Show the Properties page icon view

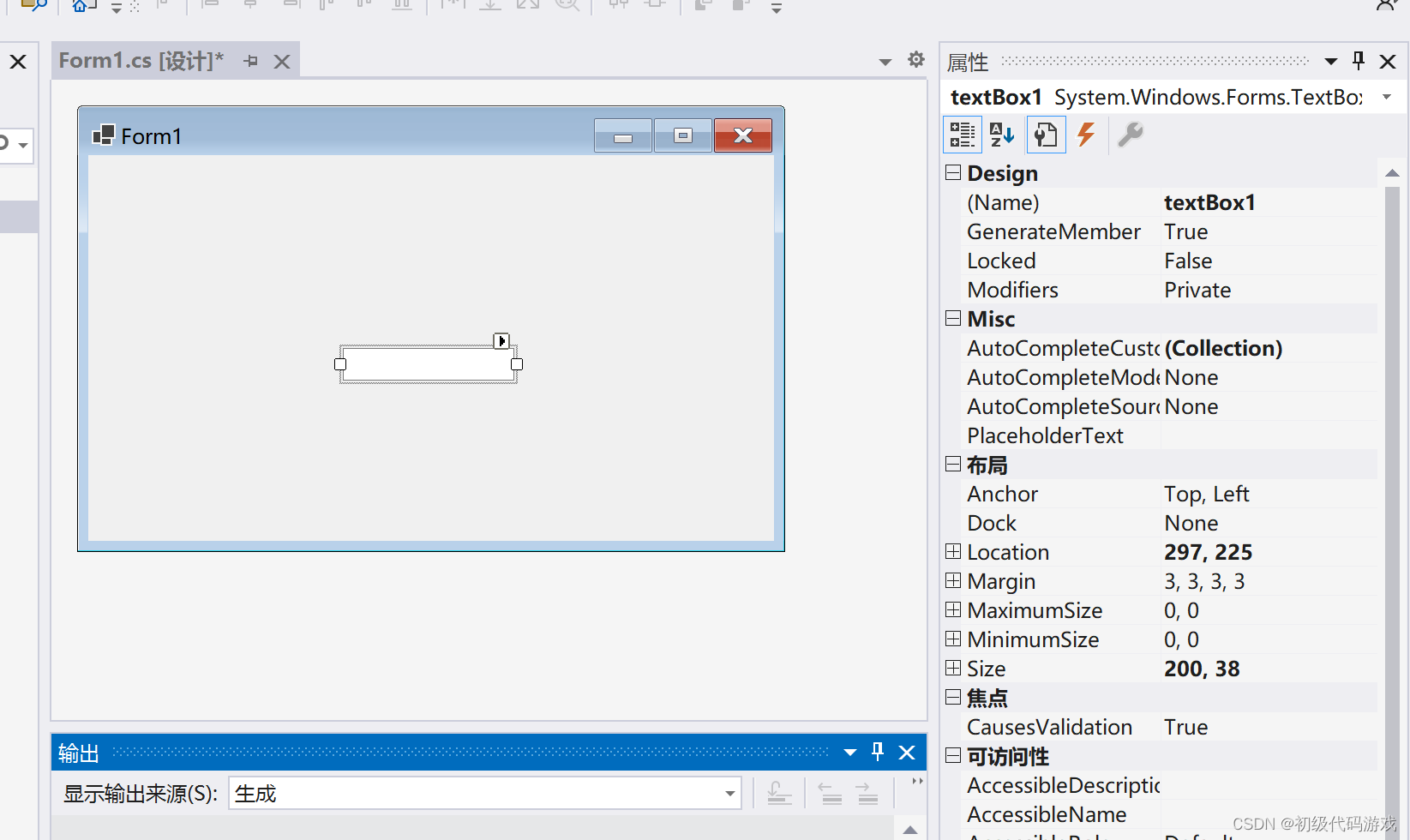(1046, 135)
